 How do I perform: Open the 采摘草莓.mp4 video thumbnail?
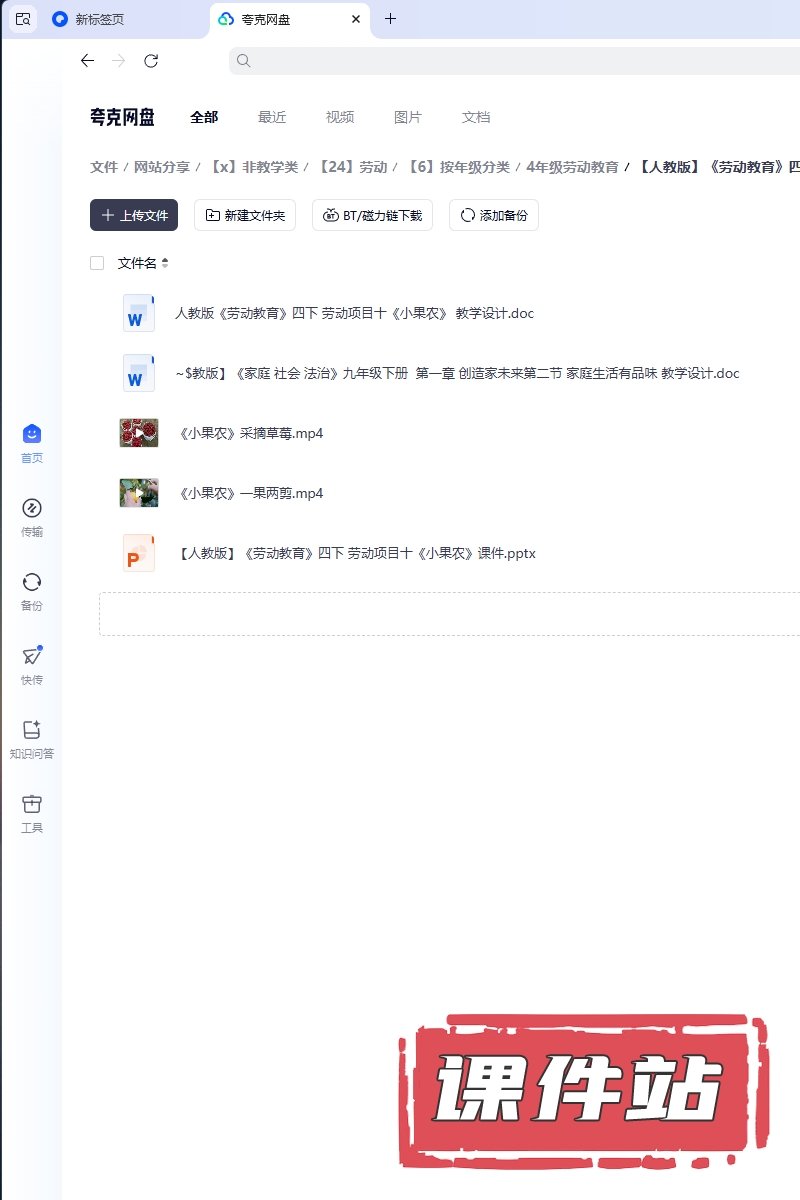[139, 433]
